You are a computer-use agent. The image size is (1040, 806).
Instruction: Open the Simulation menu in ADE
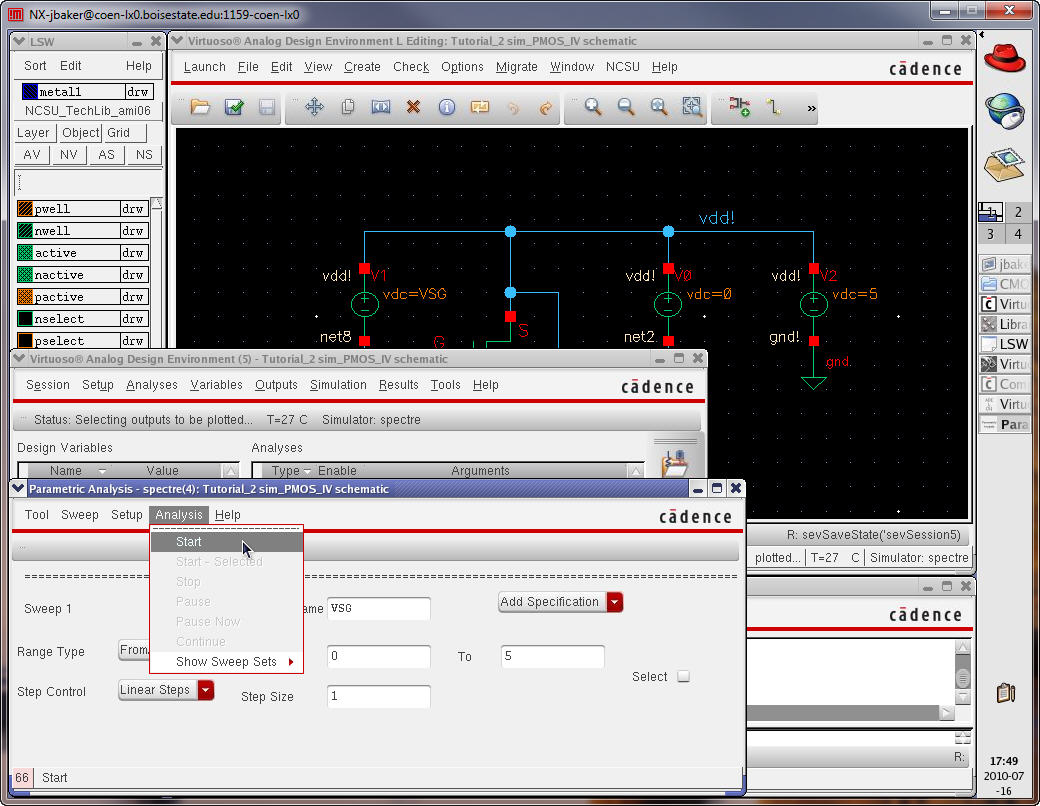point(338,385)
